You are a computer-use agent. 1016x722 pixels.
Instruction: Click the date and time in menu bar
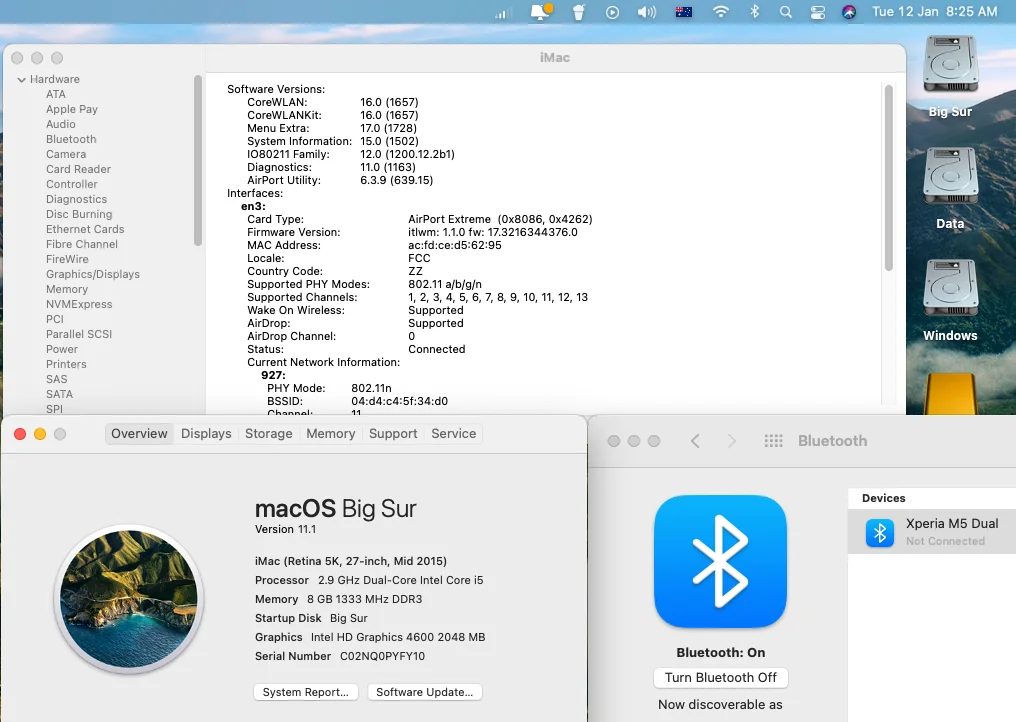click(x=934, y=12)
